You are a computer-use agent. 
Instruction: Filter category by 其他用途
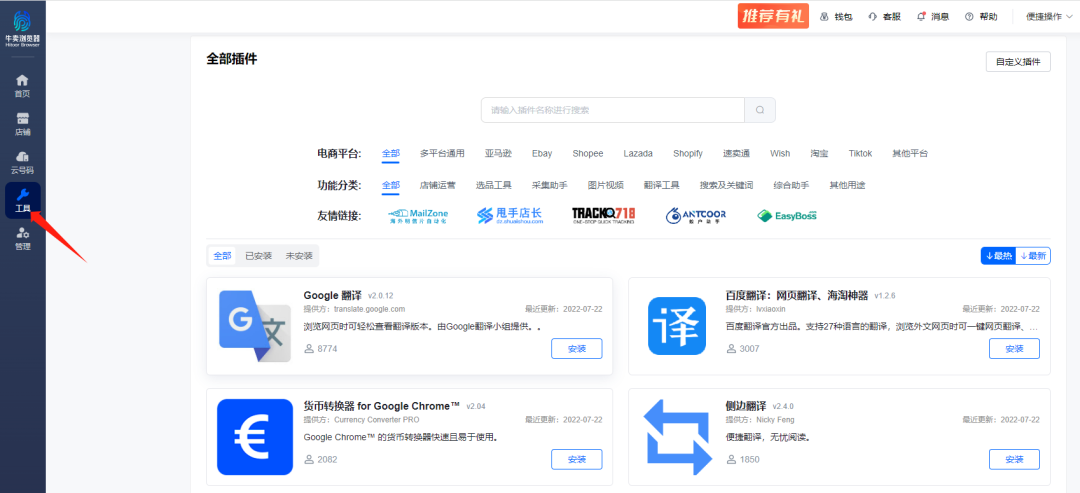point(847,185)
